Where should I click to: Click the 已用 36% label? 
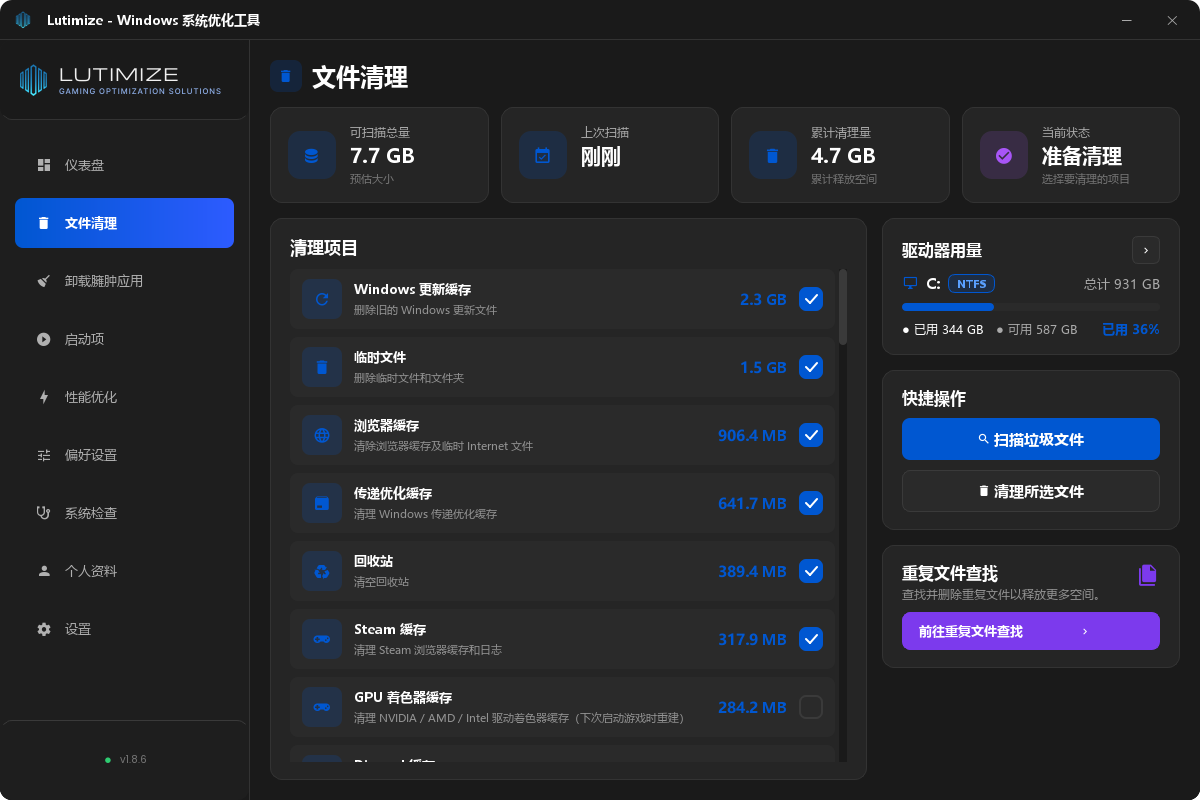[x=1131, y=329]
